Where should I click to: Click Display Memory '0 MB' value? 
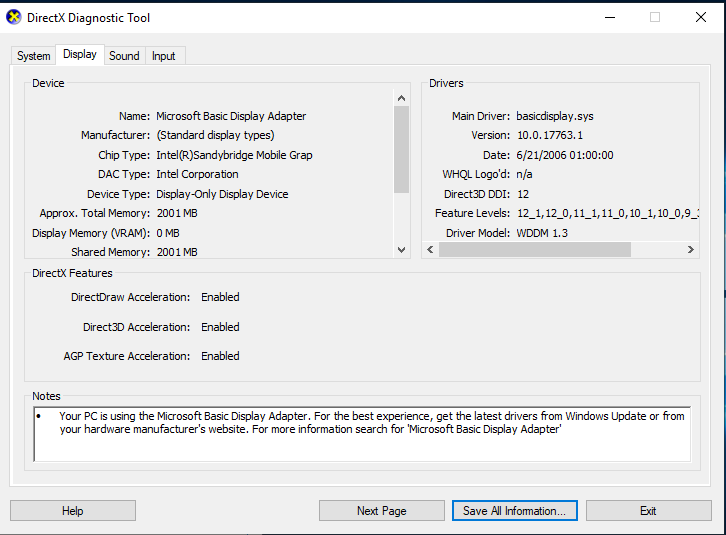(168, 233)
